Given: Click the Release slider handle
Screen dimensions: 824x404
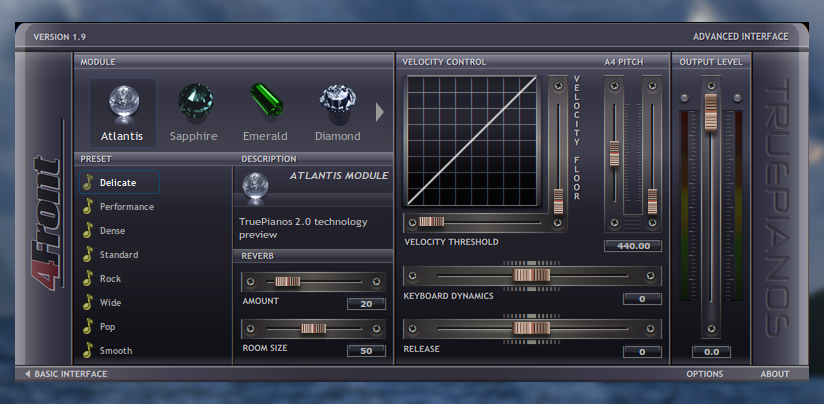Looking at the screenshot, I should 532,328.
